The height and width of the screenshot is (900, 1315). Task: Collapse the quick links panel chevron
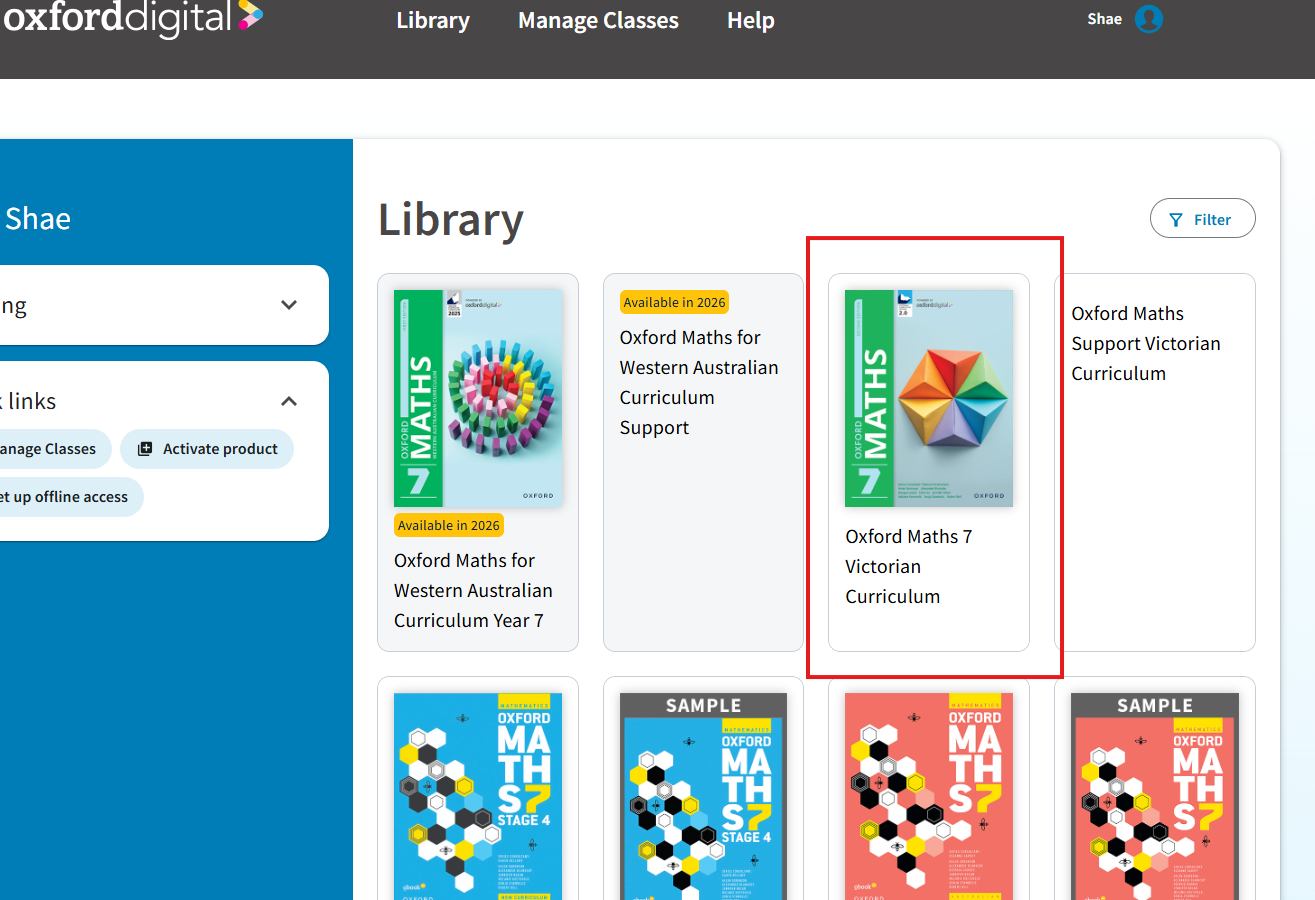pos(289,401)
